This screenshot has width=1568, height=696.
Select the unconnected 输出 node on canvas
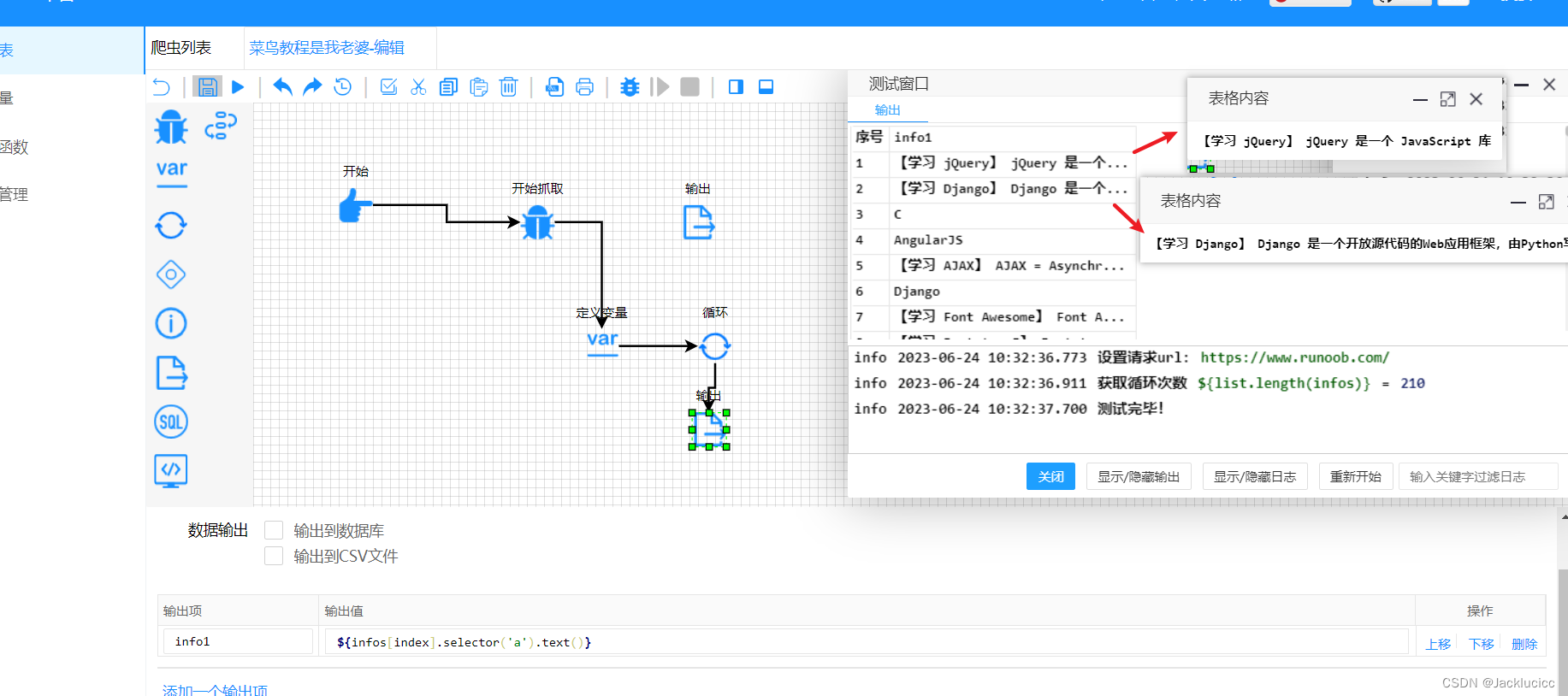(698, 223)
